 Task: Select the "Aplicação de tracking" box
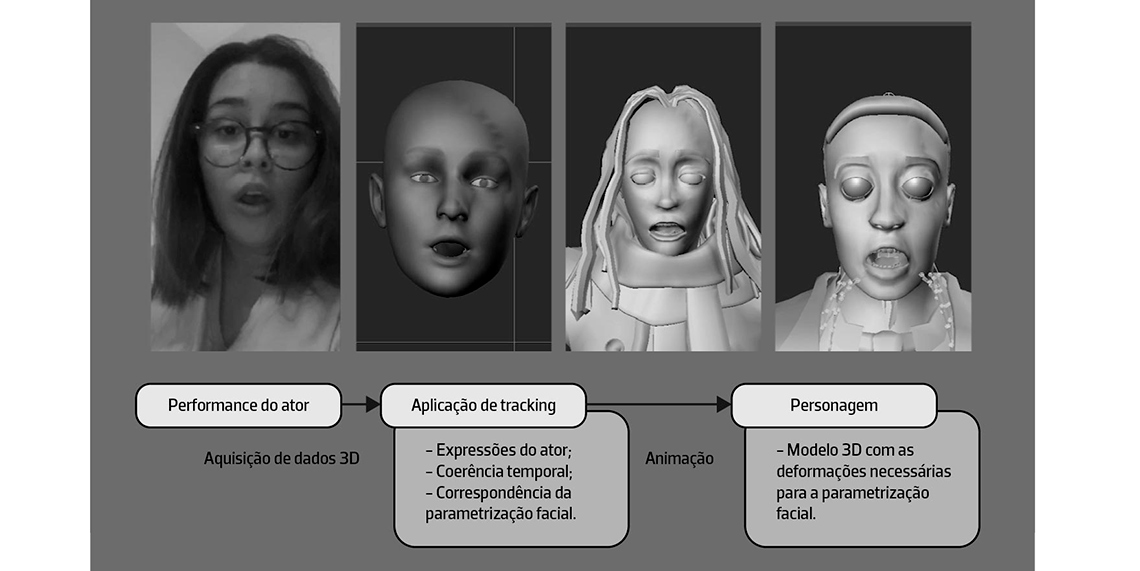point(483,406)
